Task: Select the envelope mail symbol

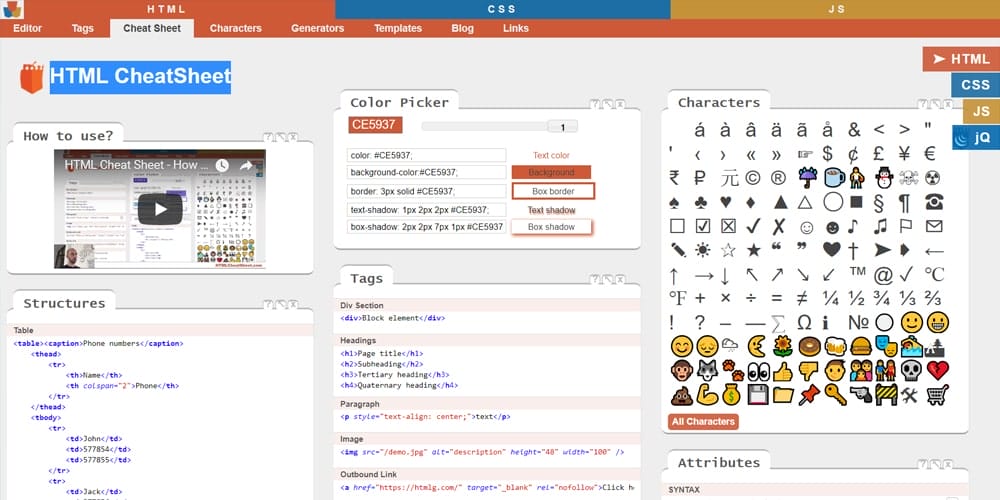Action: [934, 226]
